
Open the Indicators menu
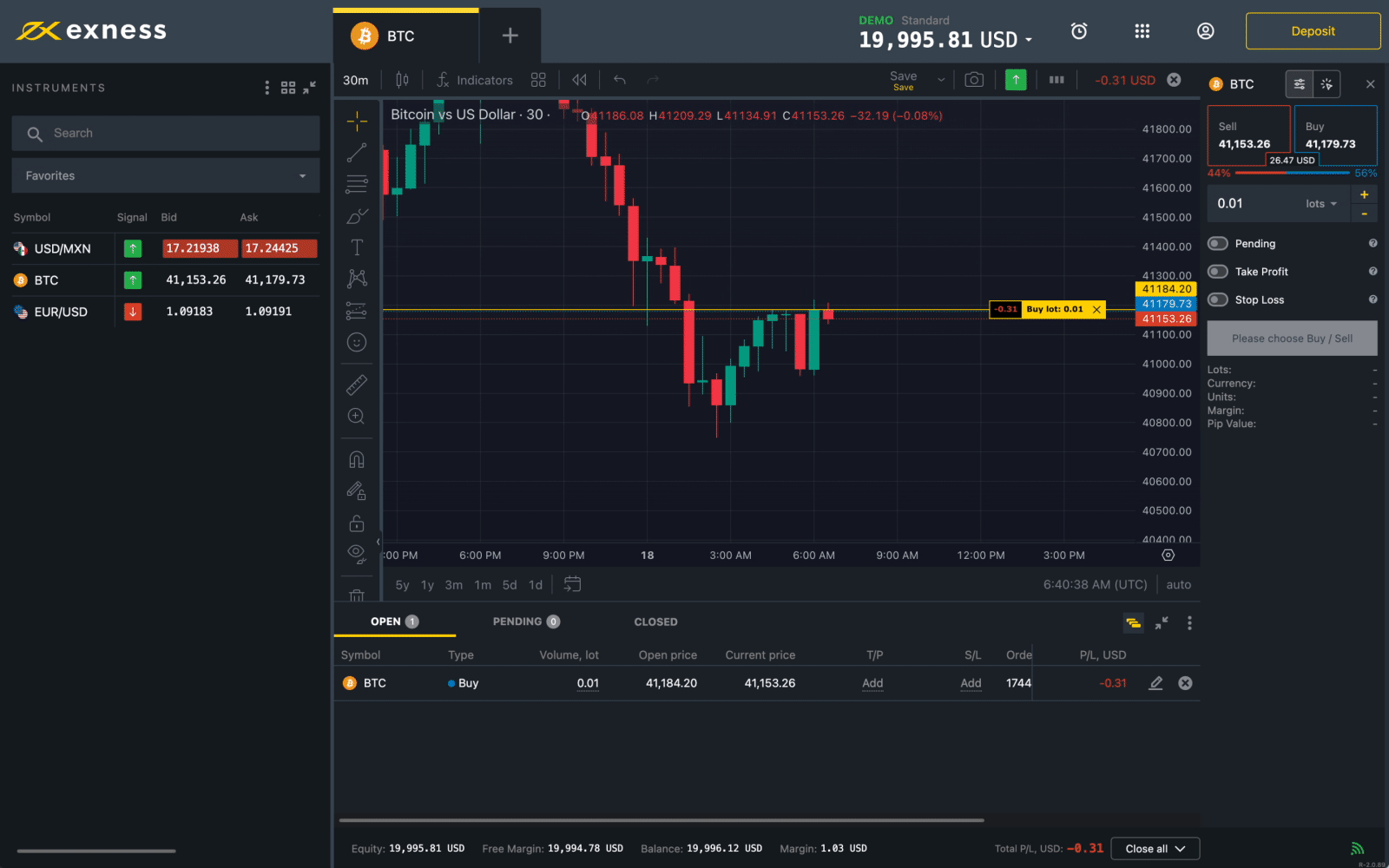(x=474, y=80)
